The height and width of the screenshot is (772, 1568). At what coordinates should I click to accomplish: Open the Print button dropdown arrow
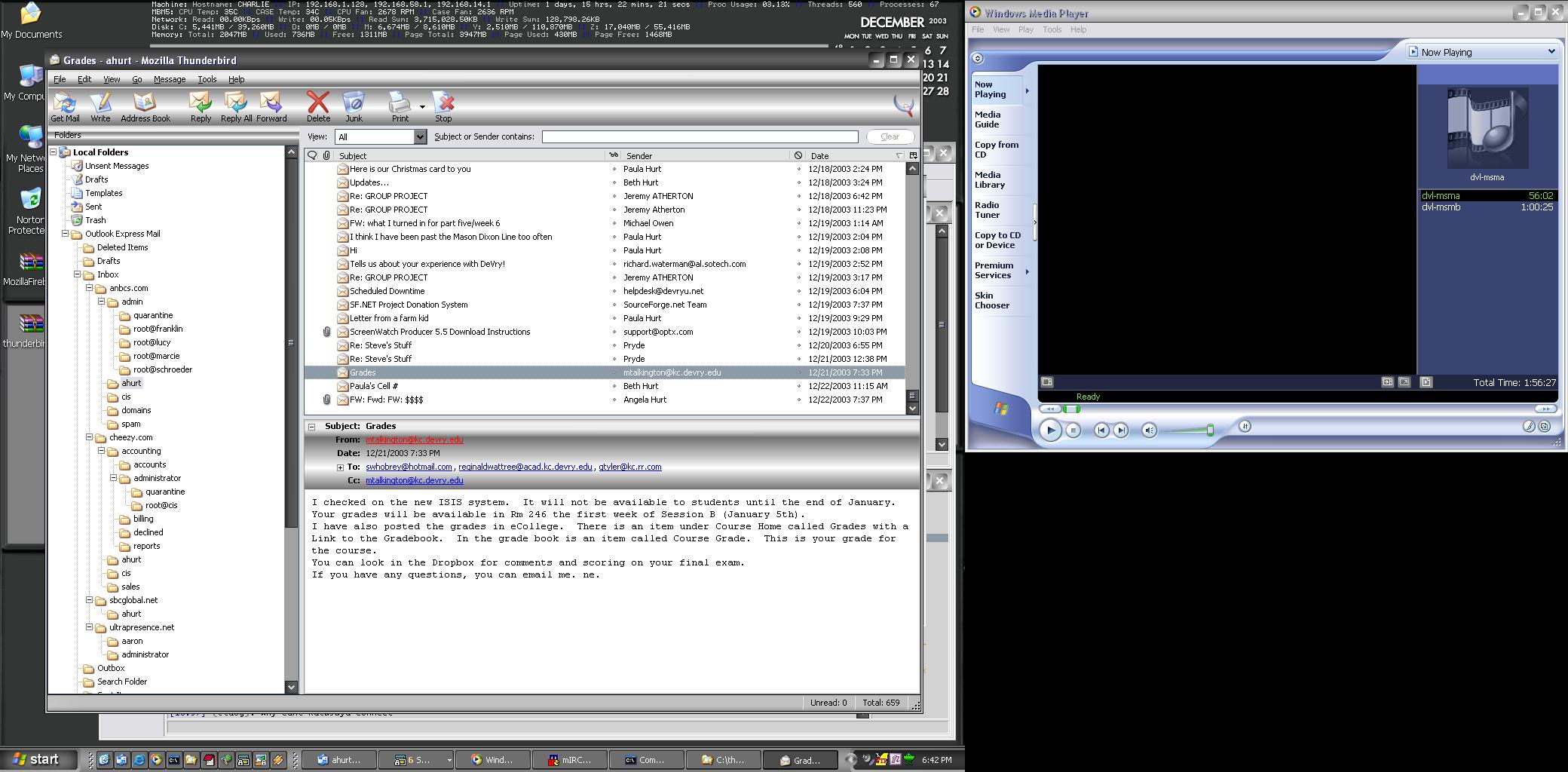(x=422, y=107)
